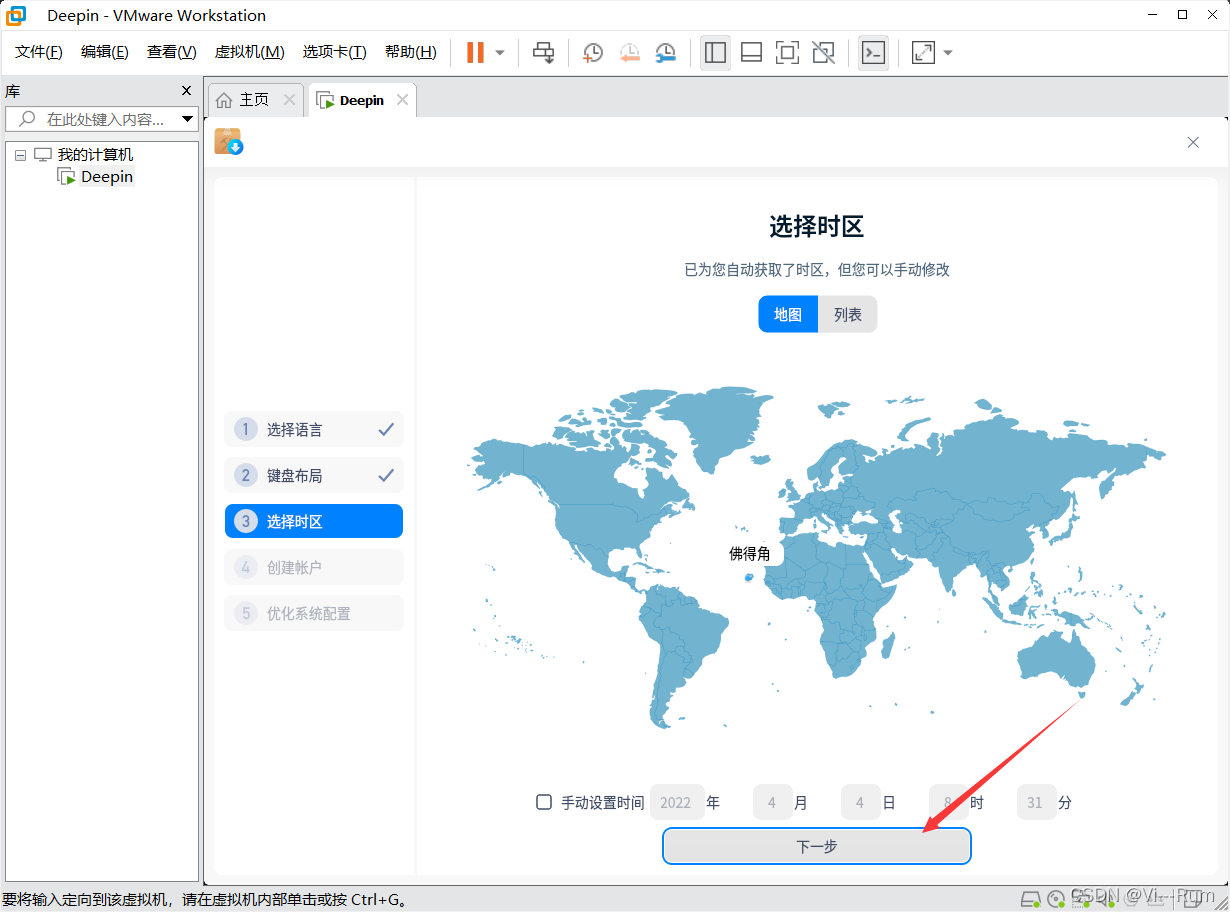
Task: Switch timezone view to 列表
Action: pos(848,314)
